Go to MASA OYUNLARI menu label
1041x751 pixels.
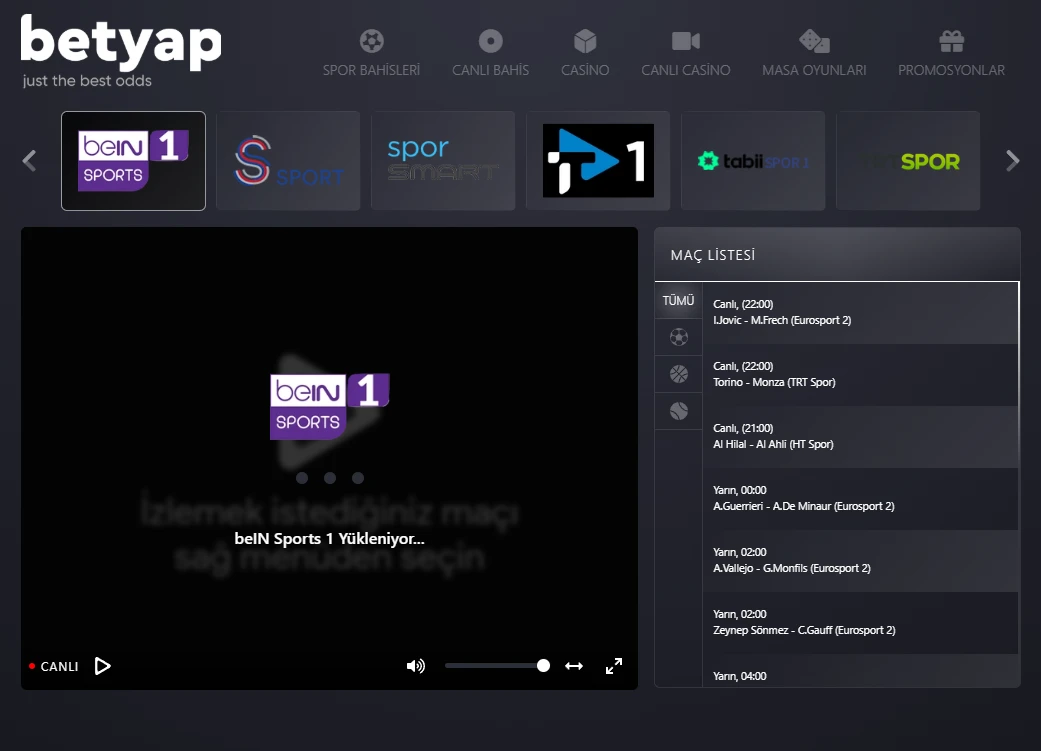point(814,70)
